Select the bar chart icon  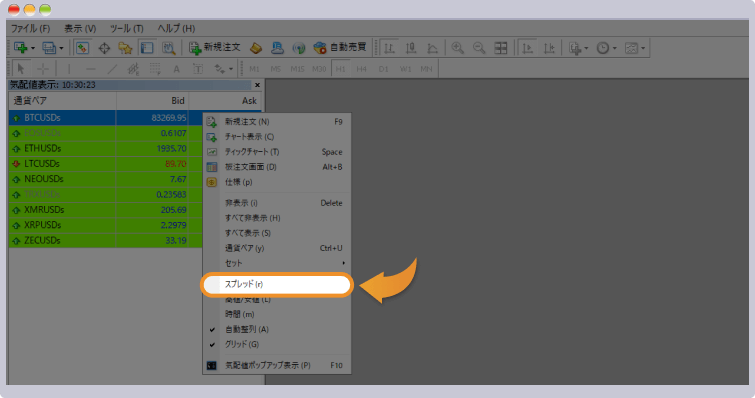pos(389,48)
